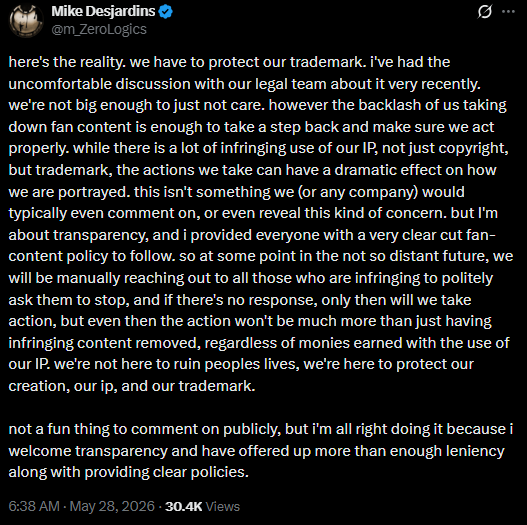Click the closing words providing clear policies
The height and width of the screenshot is (525, 527).
166,472
